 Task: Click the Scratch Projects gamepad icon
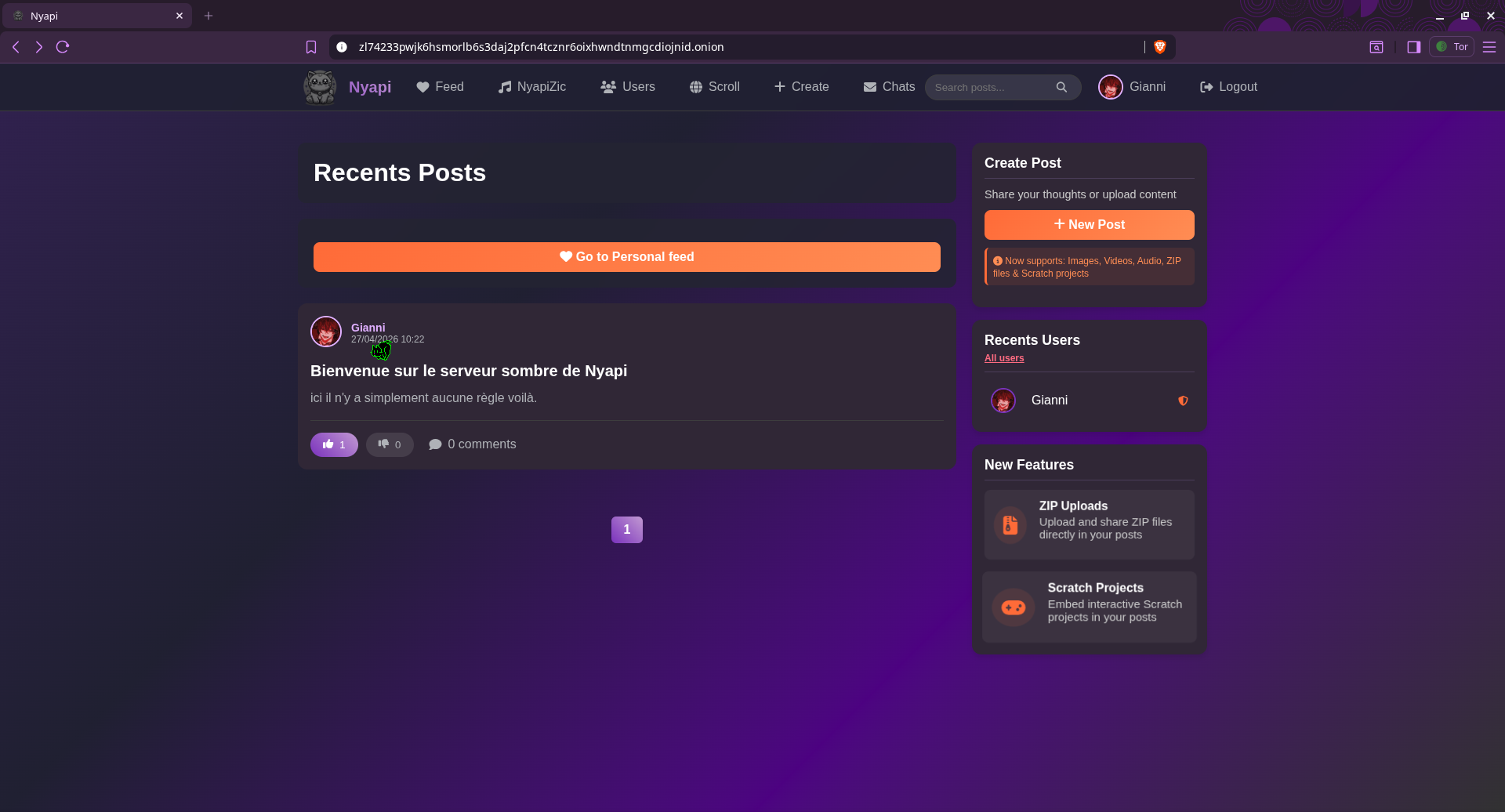[1014, 607]
